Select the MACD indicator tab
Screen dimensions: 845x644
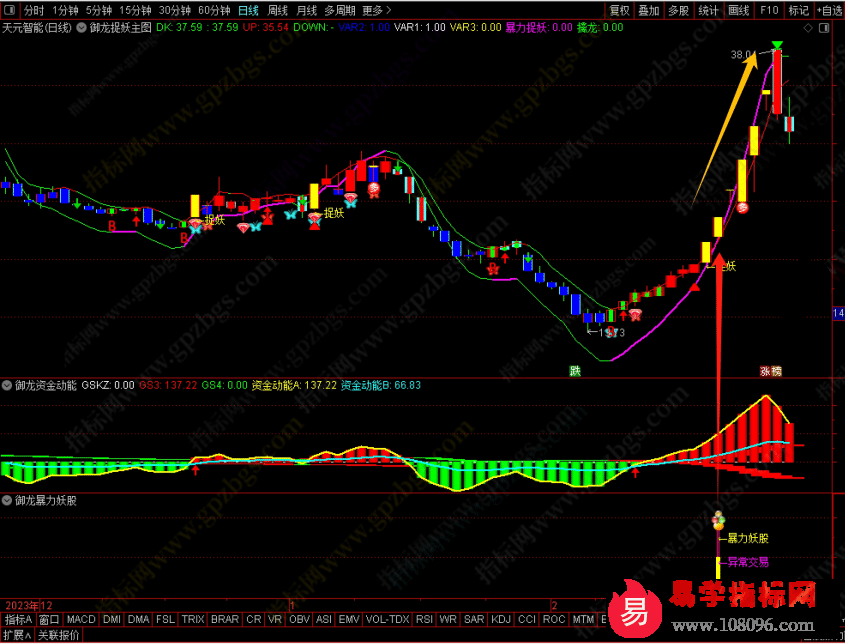point(81,620)
